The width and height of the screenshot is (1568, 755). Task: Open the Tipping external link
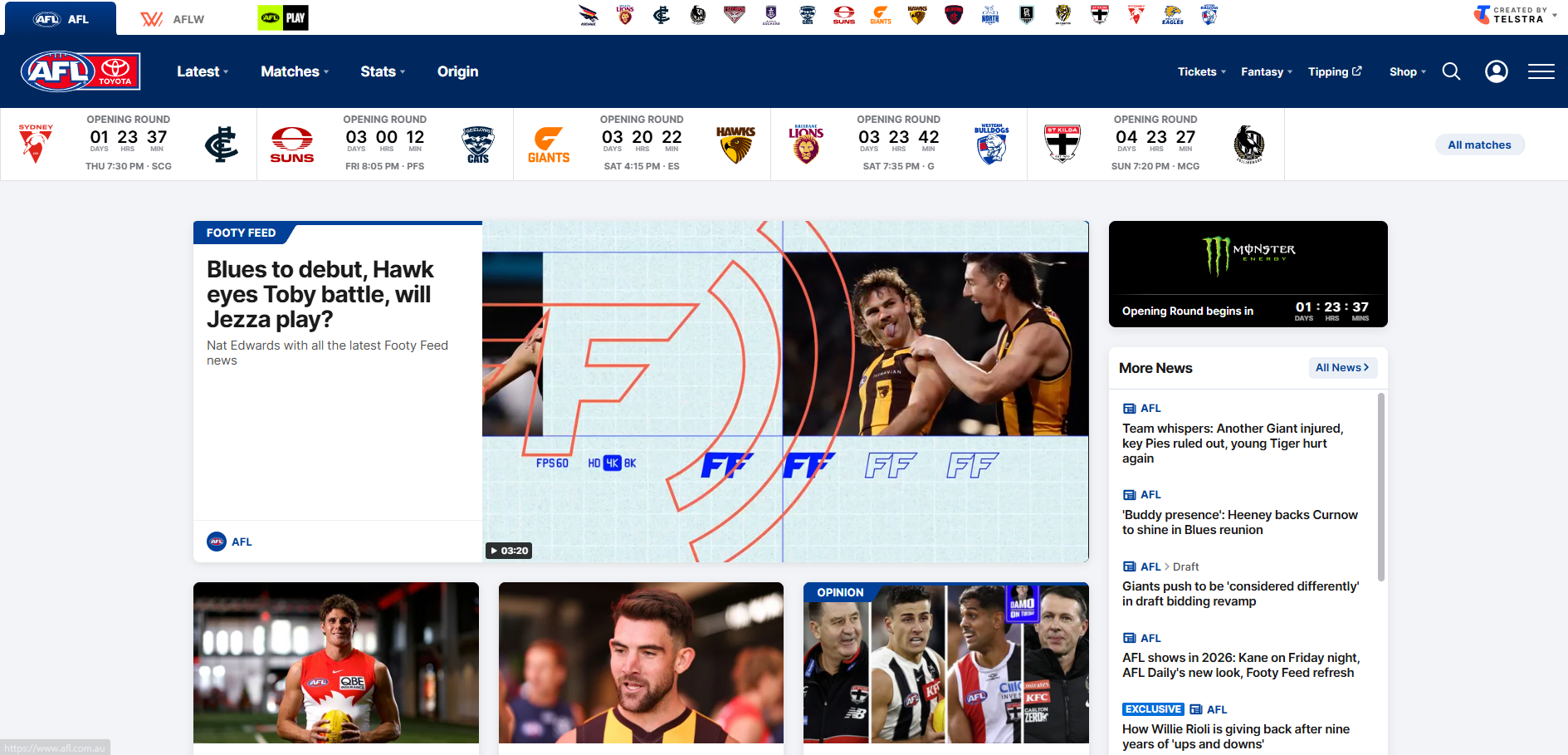pyautogui.click(x=1335, y=72)
